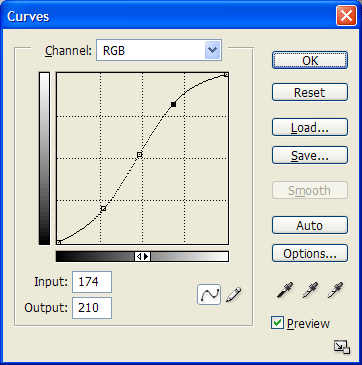Image resolution: width=362 pixels, height=365 pixels.
Task: Click the expand dialog icon at bottom right
Action: pyautogui.click(x=342, y=347)
